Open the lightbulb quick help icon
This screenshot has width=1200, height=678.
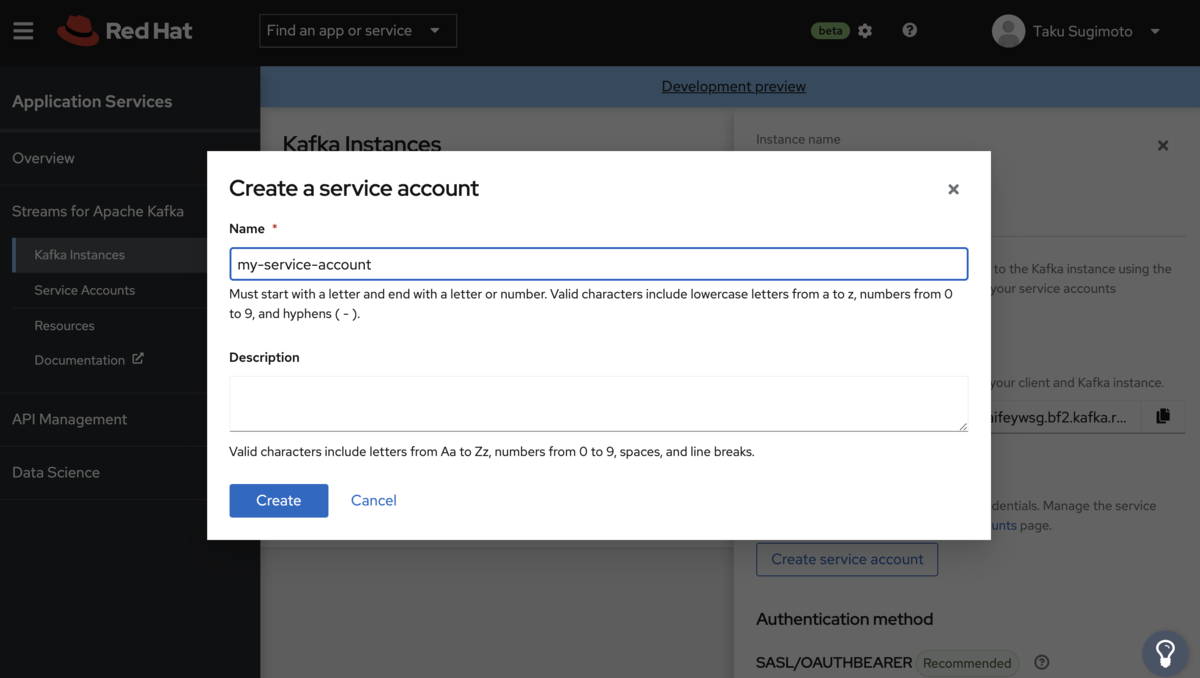click(x=1165, y=653)
